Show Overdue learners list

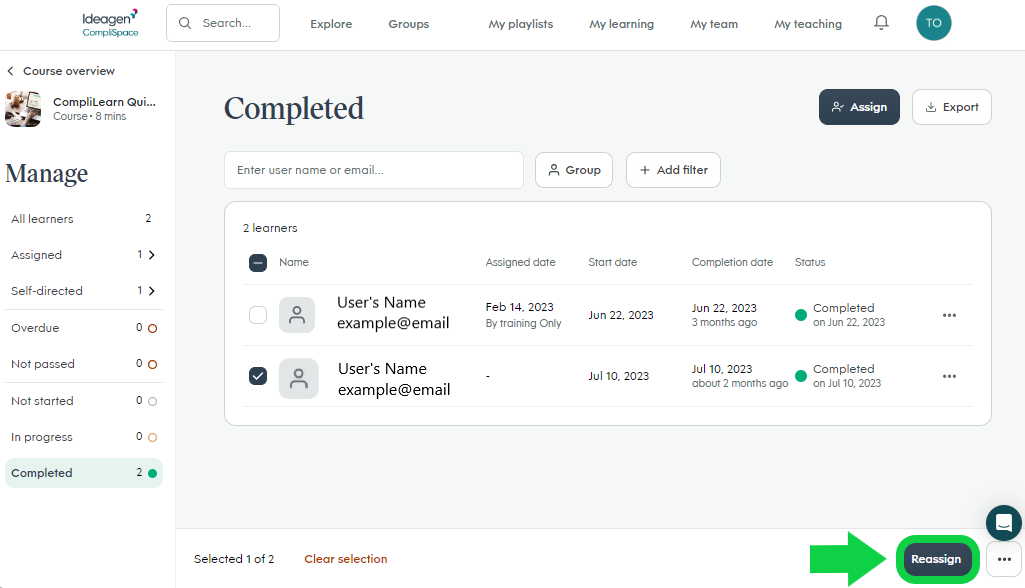[x=84, y=328]
